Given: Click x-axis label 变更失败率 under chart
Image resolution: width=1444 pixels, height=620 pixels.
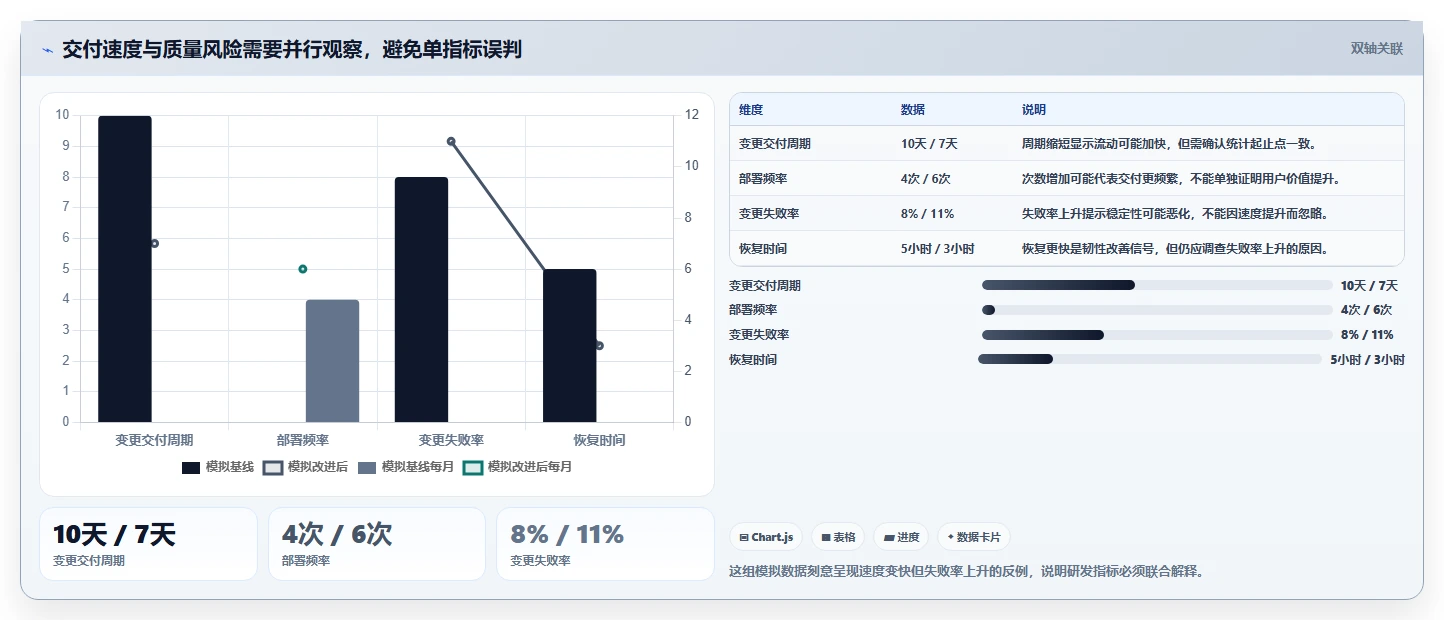Looking at the screenshot, I should click(451, 440).
